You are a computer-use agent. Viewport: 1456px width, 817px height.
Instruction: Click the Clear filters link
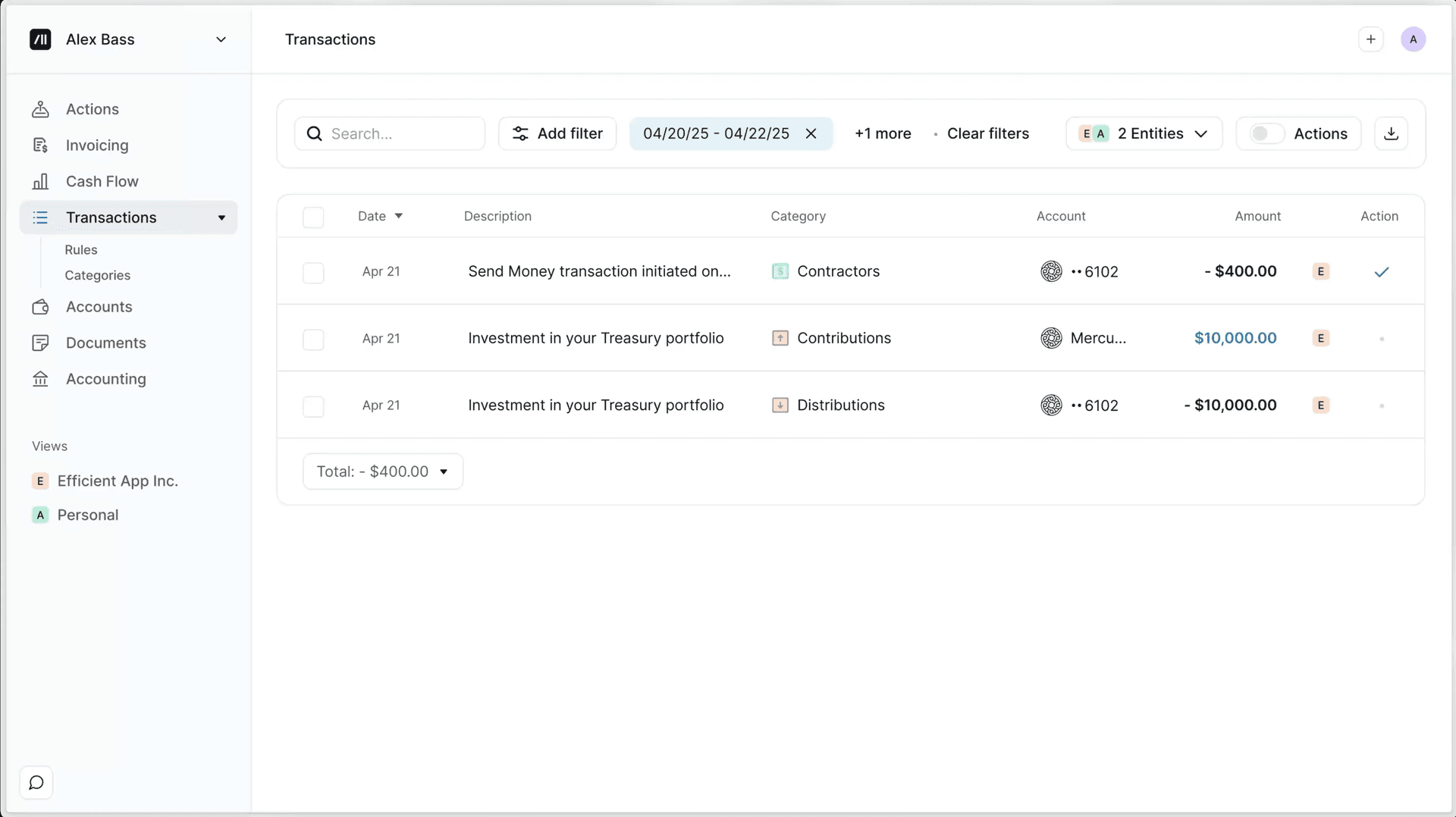988,133
